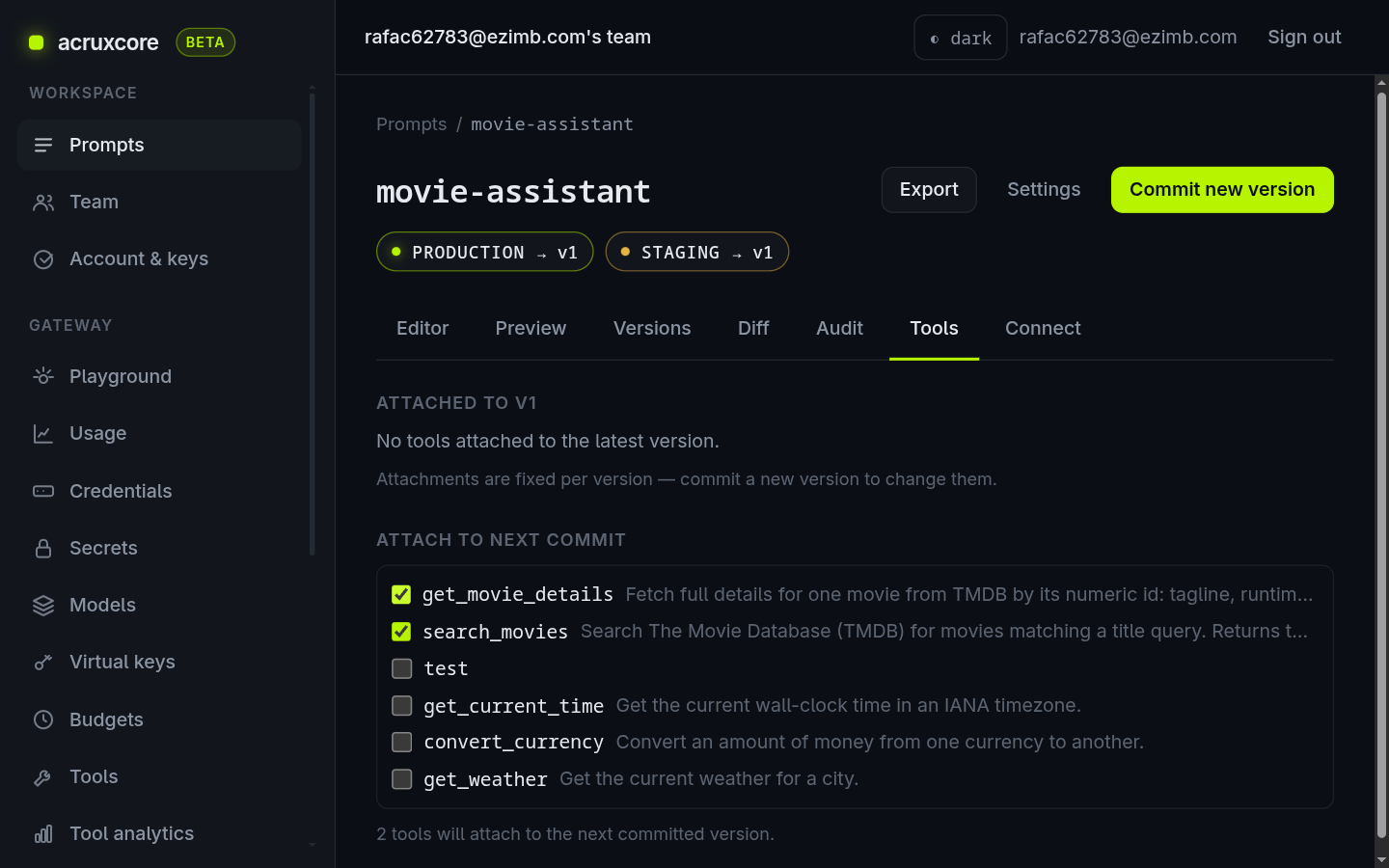Click the BETA badge
Screen dimensions: 1389x868
[205, 42]
